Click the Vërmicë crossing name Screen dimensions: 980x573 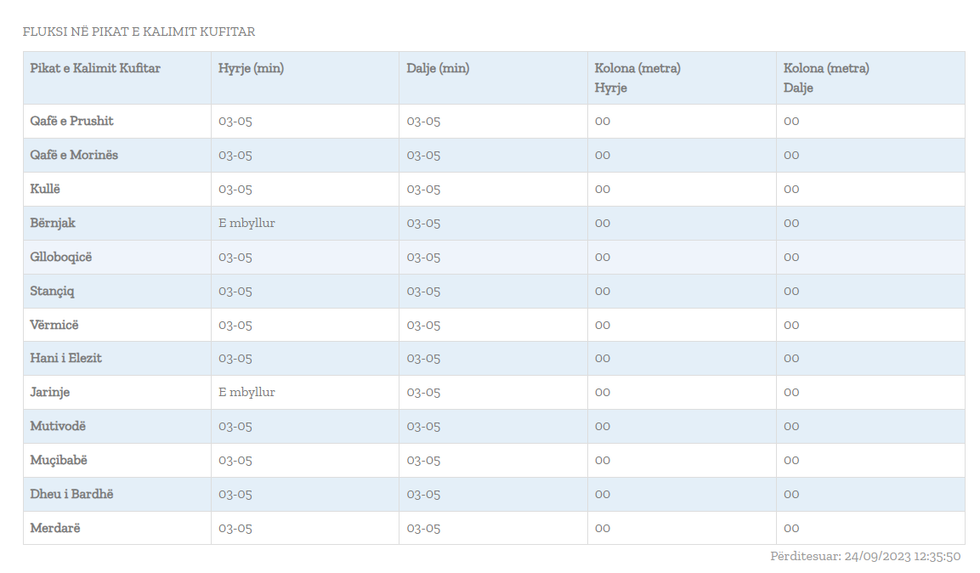(54, 325)
